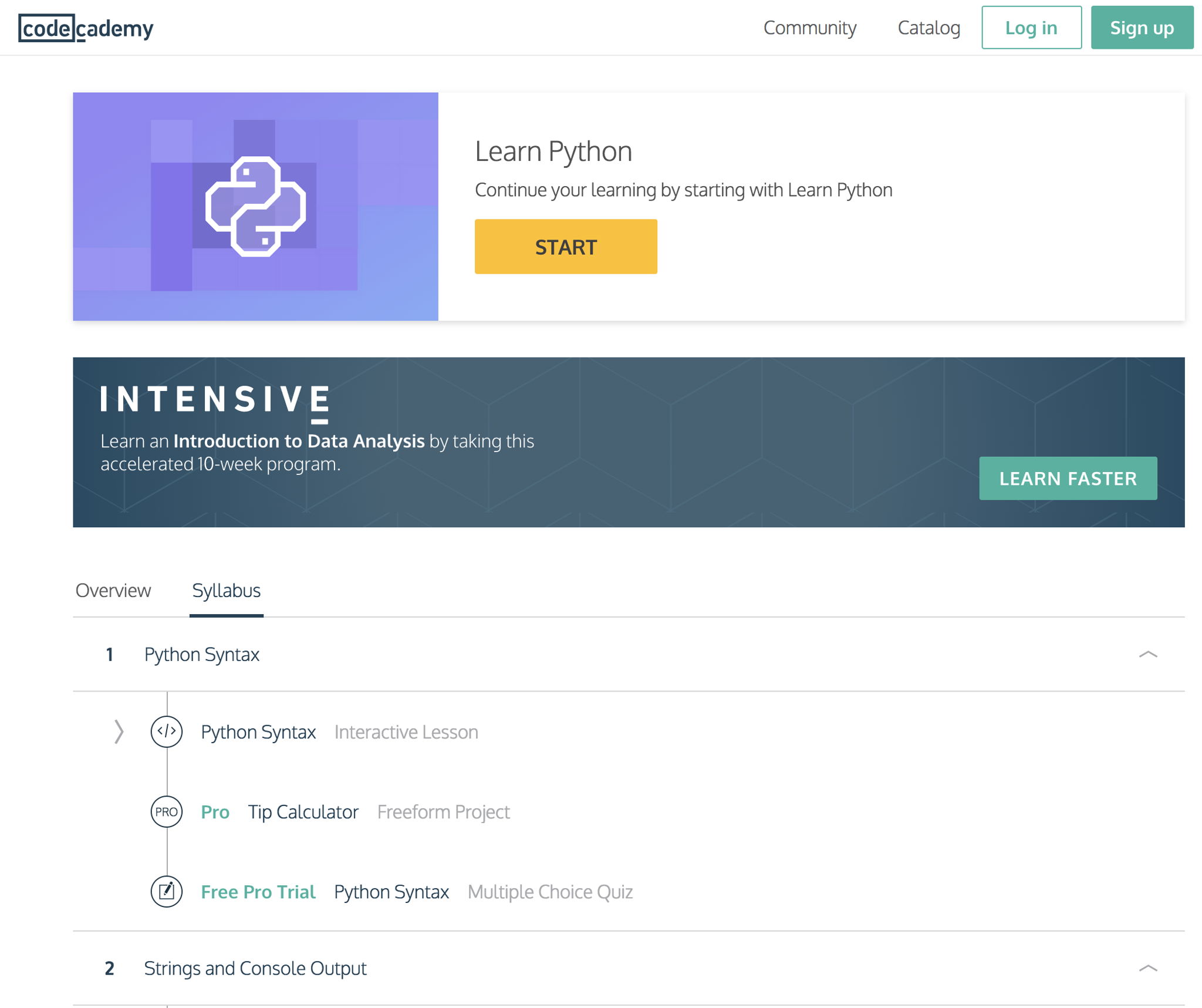
Task: Click the LEARN FASTER button
Action: 1068,478
